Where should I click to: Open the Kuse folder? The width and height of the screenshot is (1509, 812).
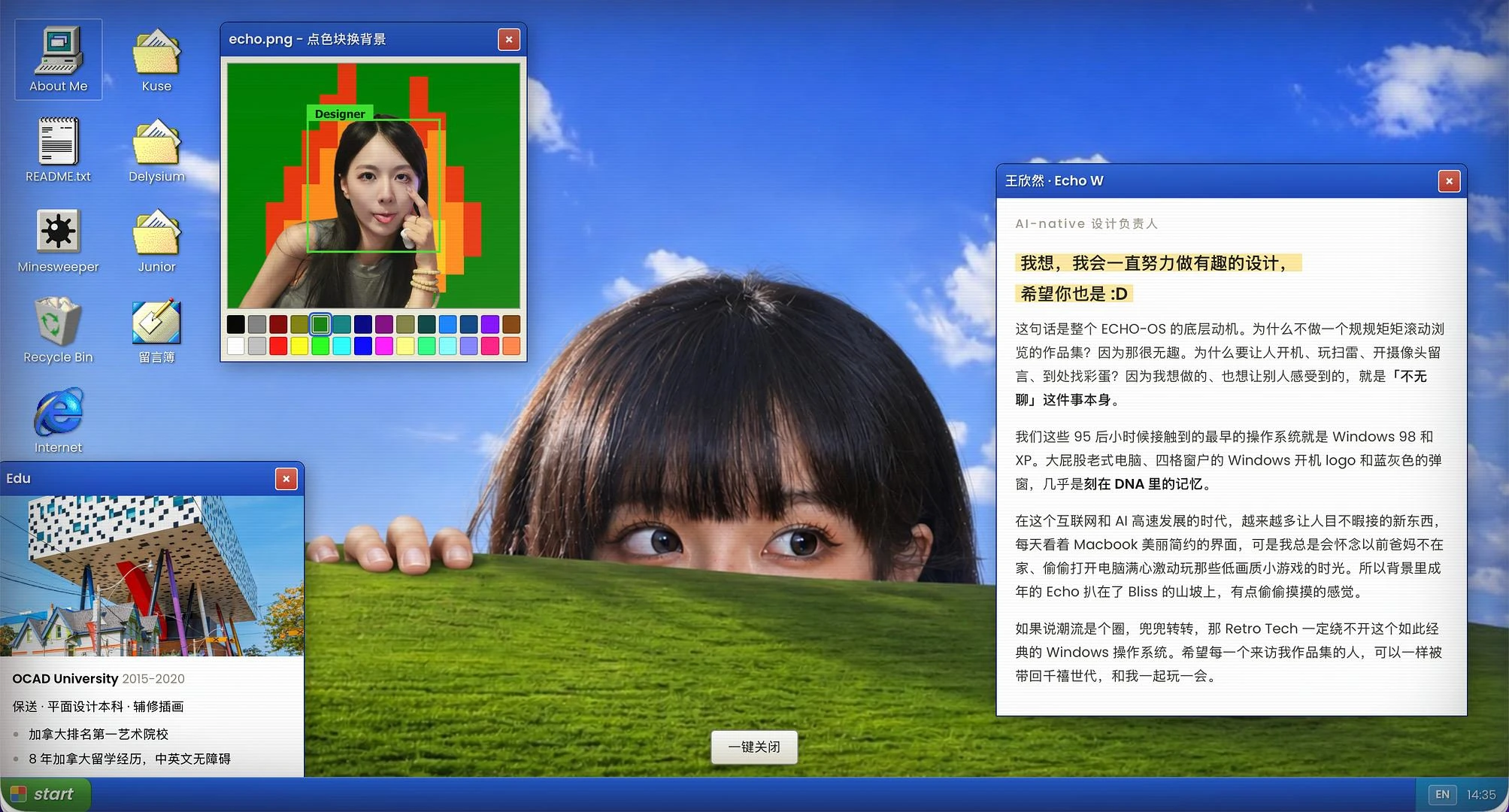pos(156,59)
